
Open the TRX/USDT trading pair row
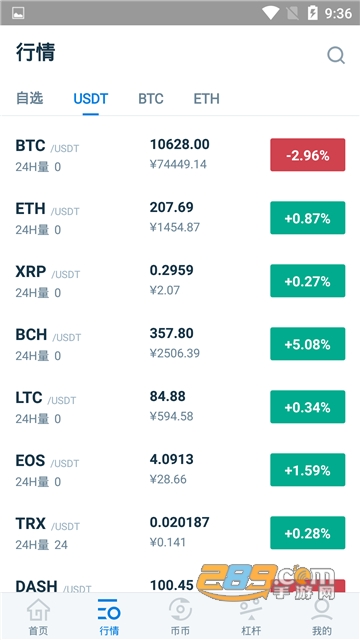pyautogui.click(x=180, y=533)
